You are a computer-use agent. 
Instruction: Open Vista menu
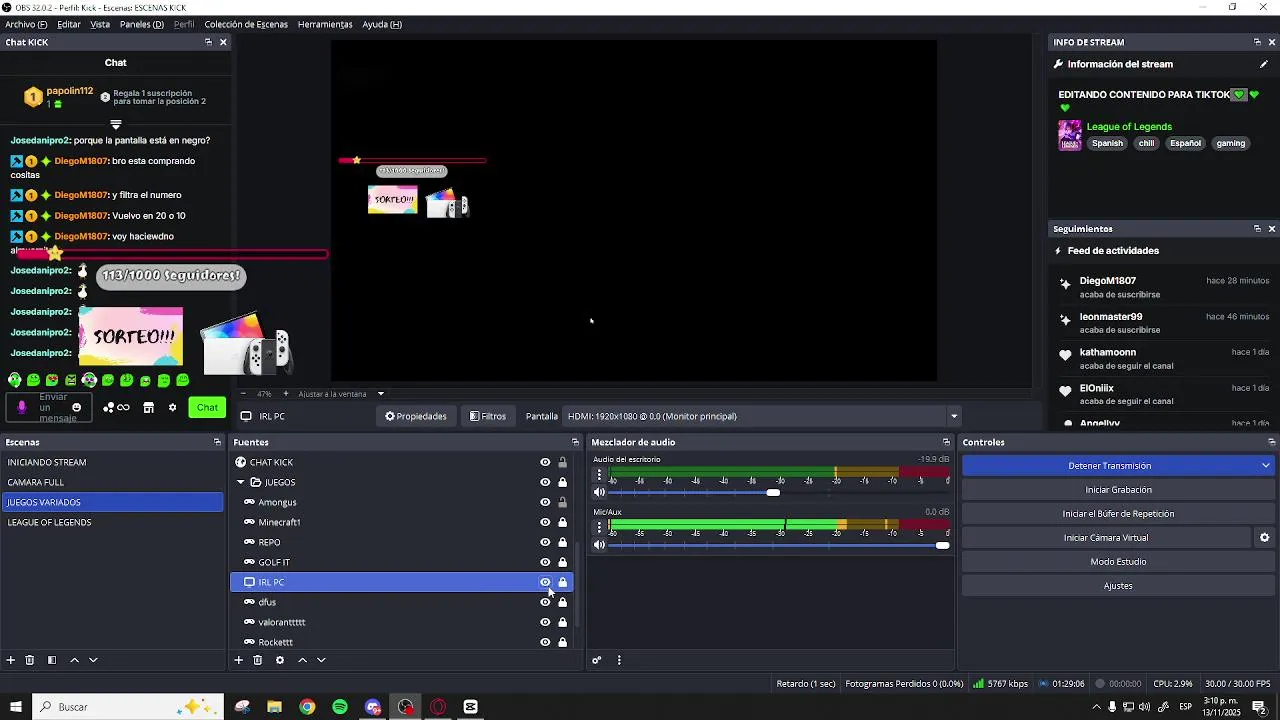[x=100, y=24]
